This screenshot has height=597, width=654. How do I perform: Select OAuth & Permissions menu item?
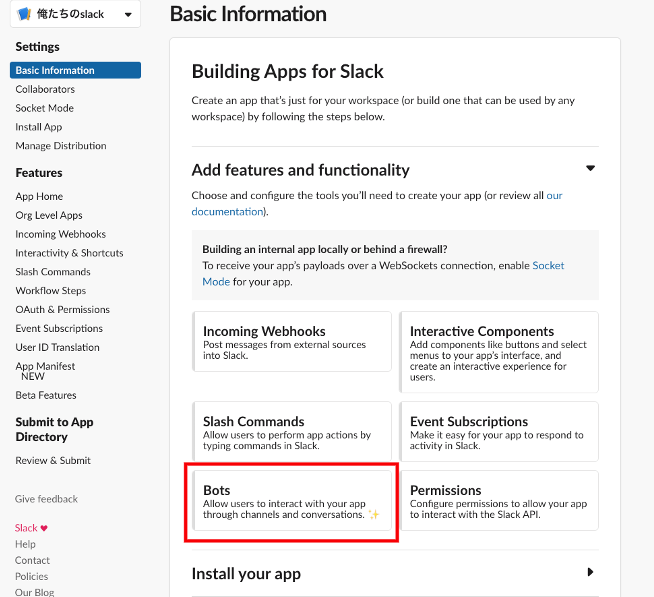tap(62, 309)
